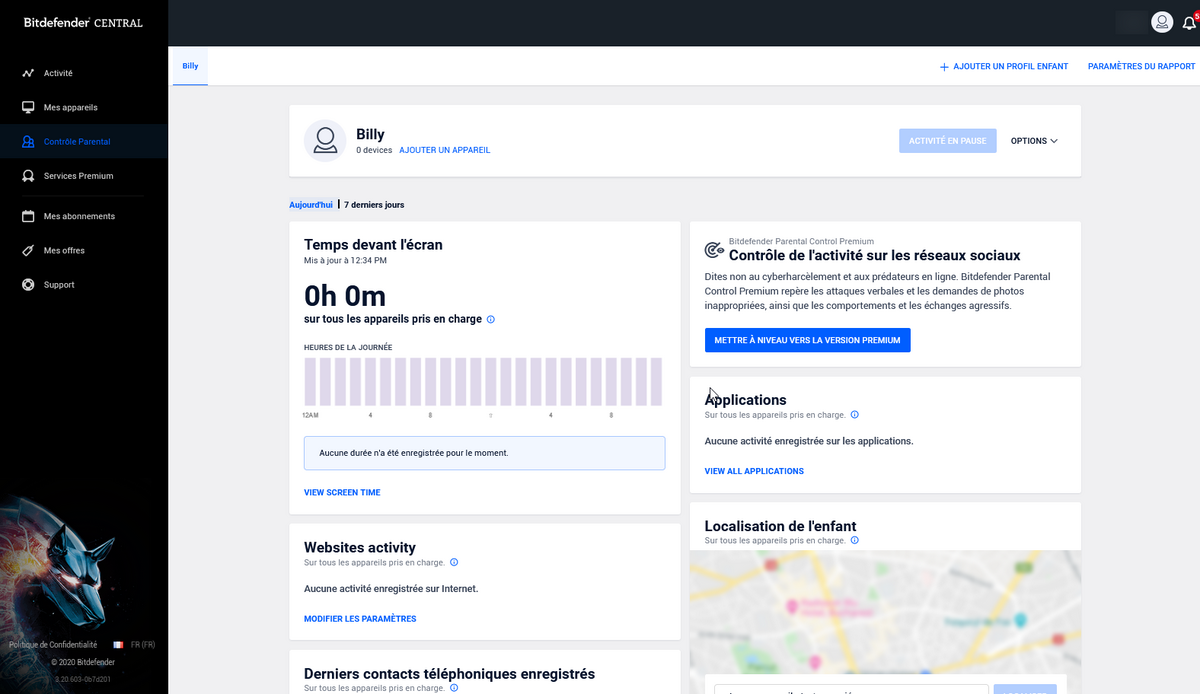Click the Parental Control Premium target-eye icon

(x=714, y=250)
